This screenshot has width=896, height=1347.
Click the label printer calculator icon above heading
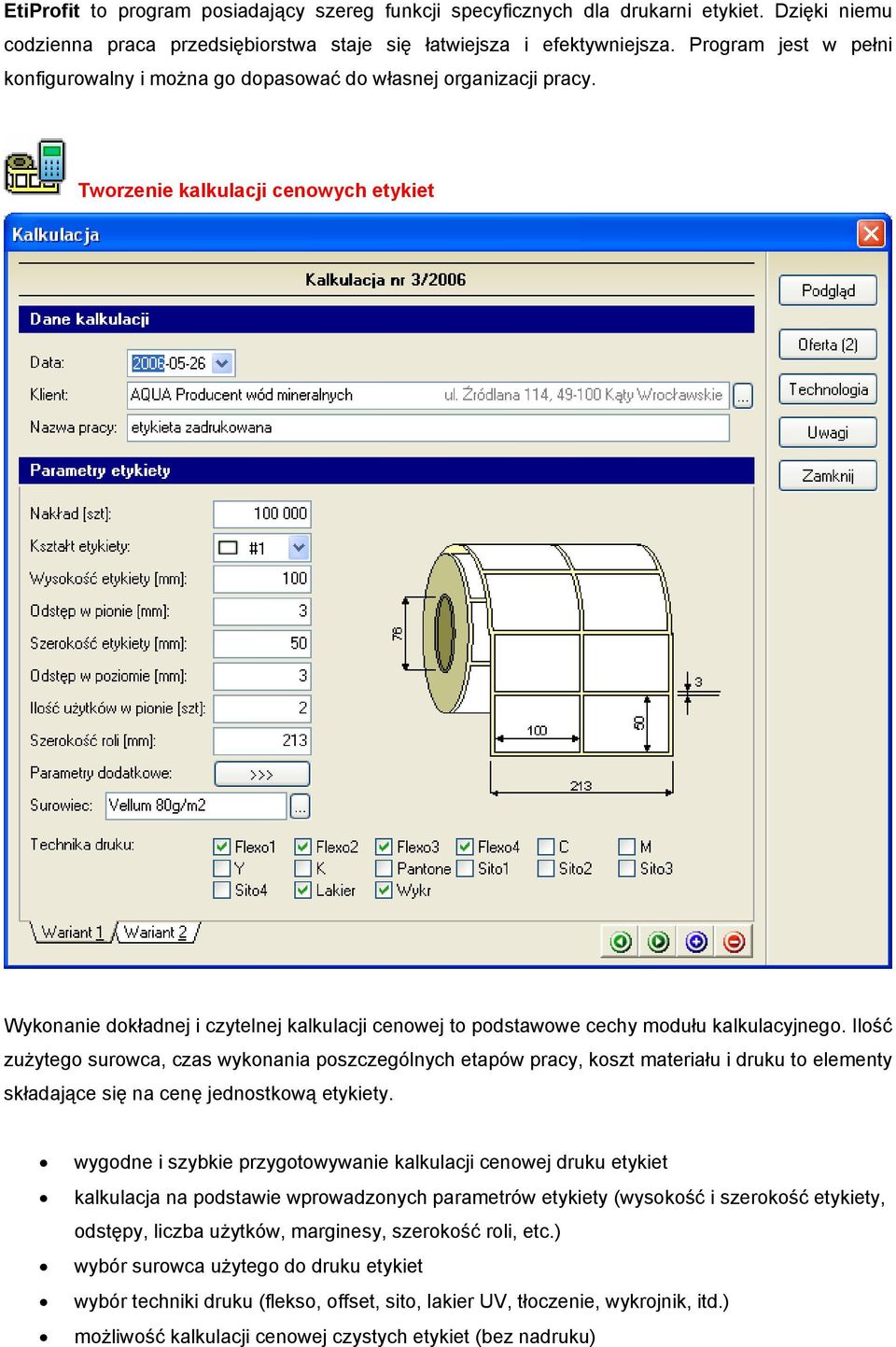(35, 167)
